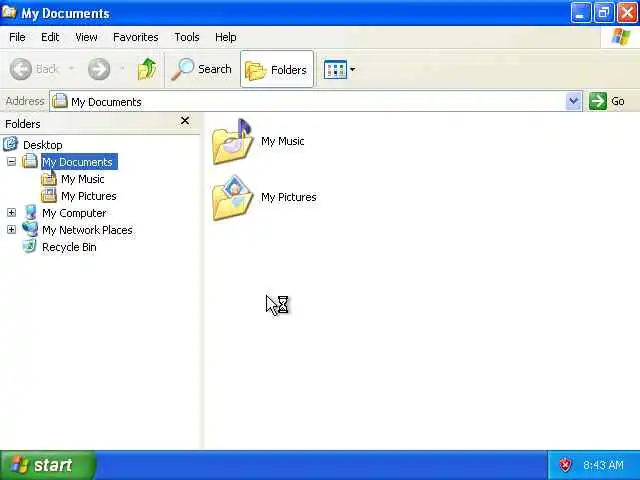Screen dimensions: 640x480
Task: Open the Windows start menu
Action: pyautogui.click(x=48, y=465)
